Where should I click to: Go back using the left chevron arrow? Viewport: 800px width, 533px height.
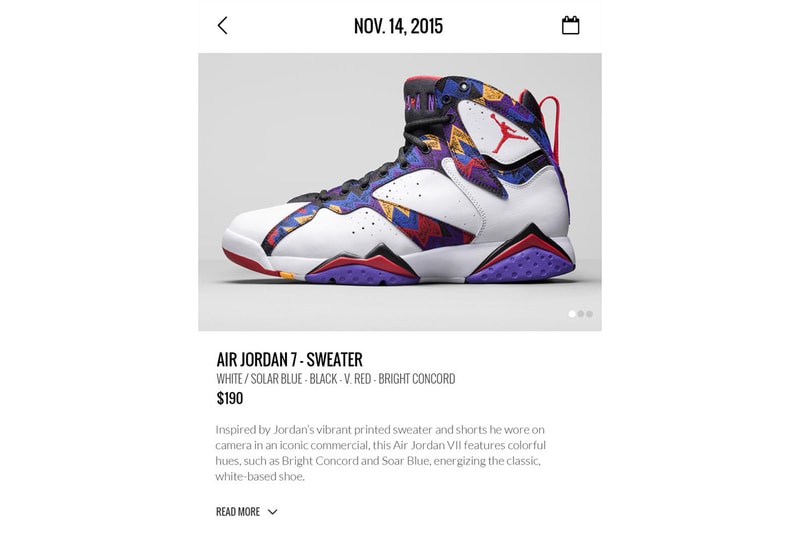(222, 26)
